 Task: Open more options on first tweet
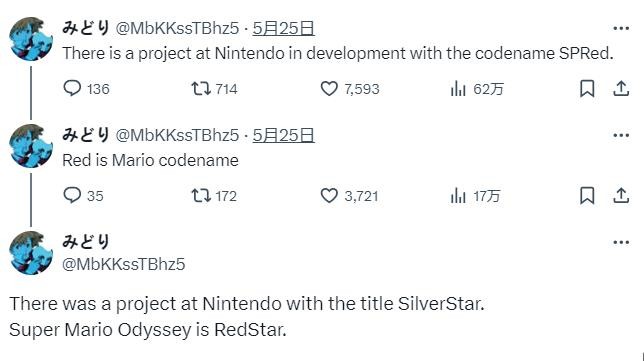click(x=621, y=28)
